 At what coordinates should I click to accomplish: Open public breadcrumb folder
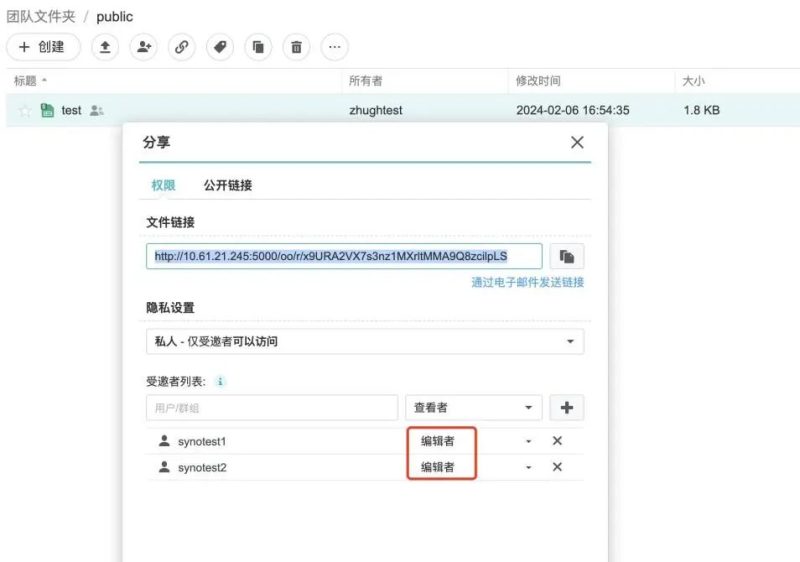(x=115, y=17)
